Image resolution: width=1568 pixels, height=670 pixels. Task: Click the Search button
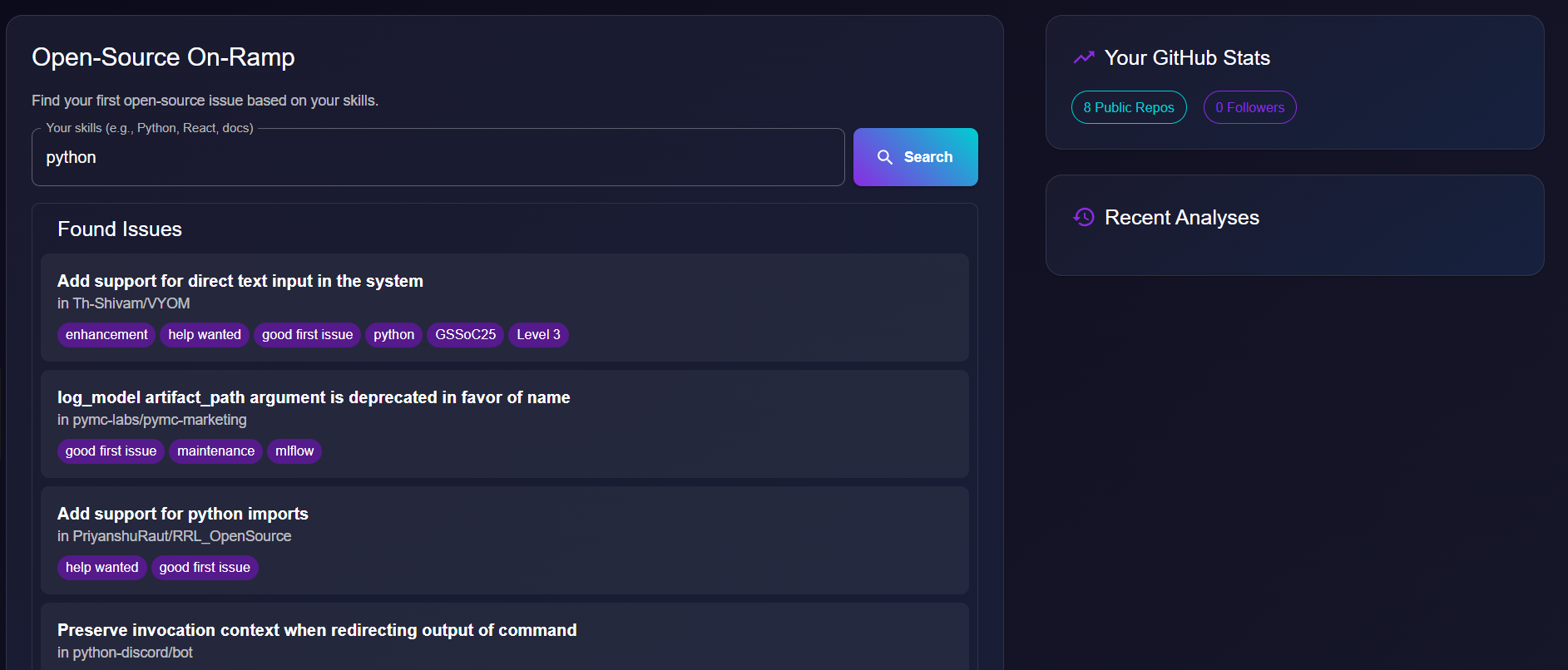click(x=915, y=157)
